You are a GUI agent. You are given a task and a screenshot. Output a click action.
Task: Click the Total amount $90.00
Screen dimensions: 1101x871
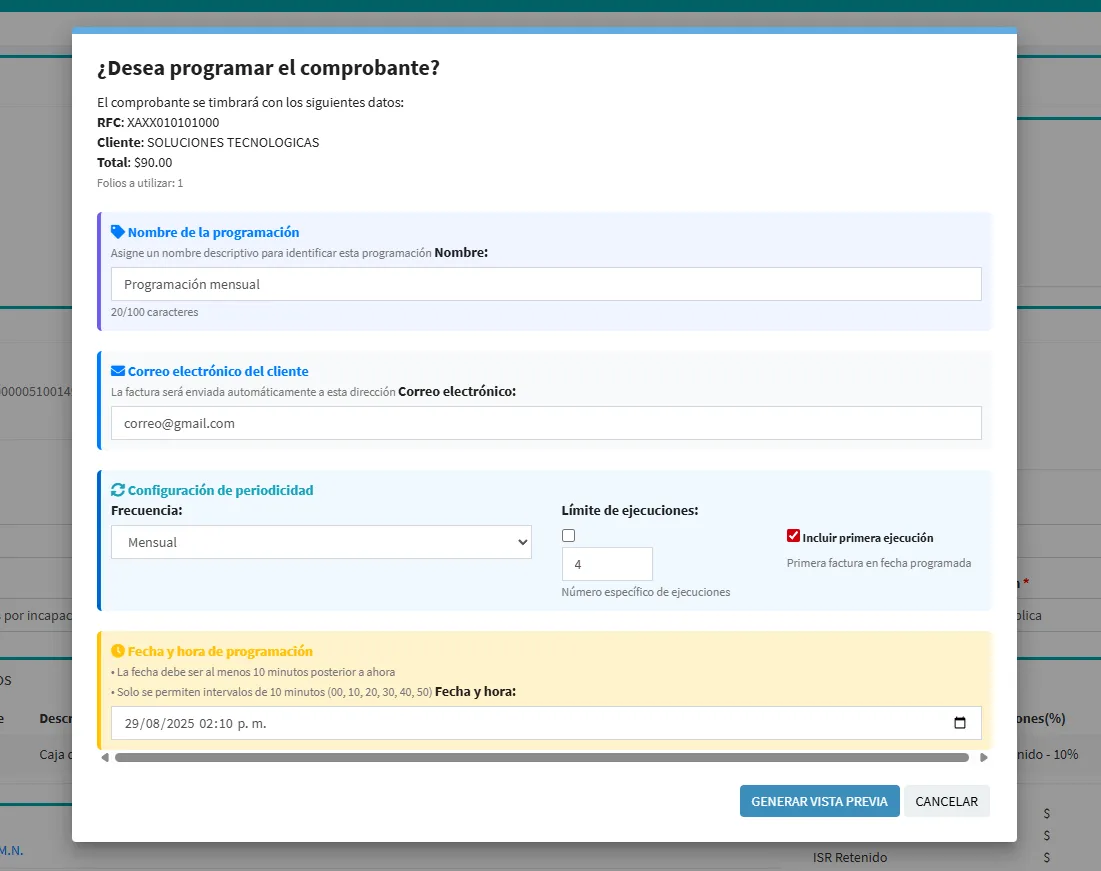point(153,162)
